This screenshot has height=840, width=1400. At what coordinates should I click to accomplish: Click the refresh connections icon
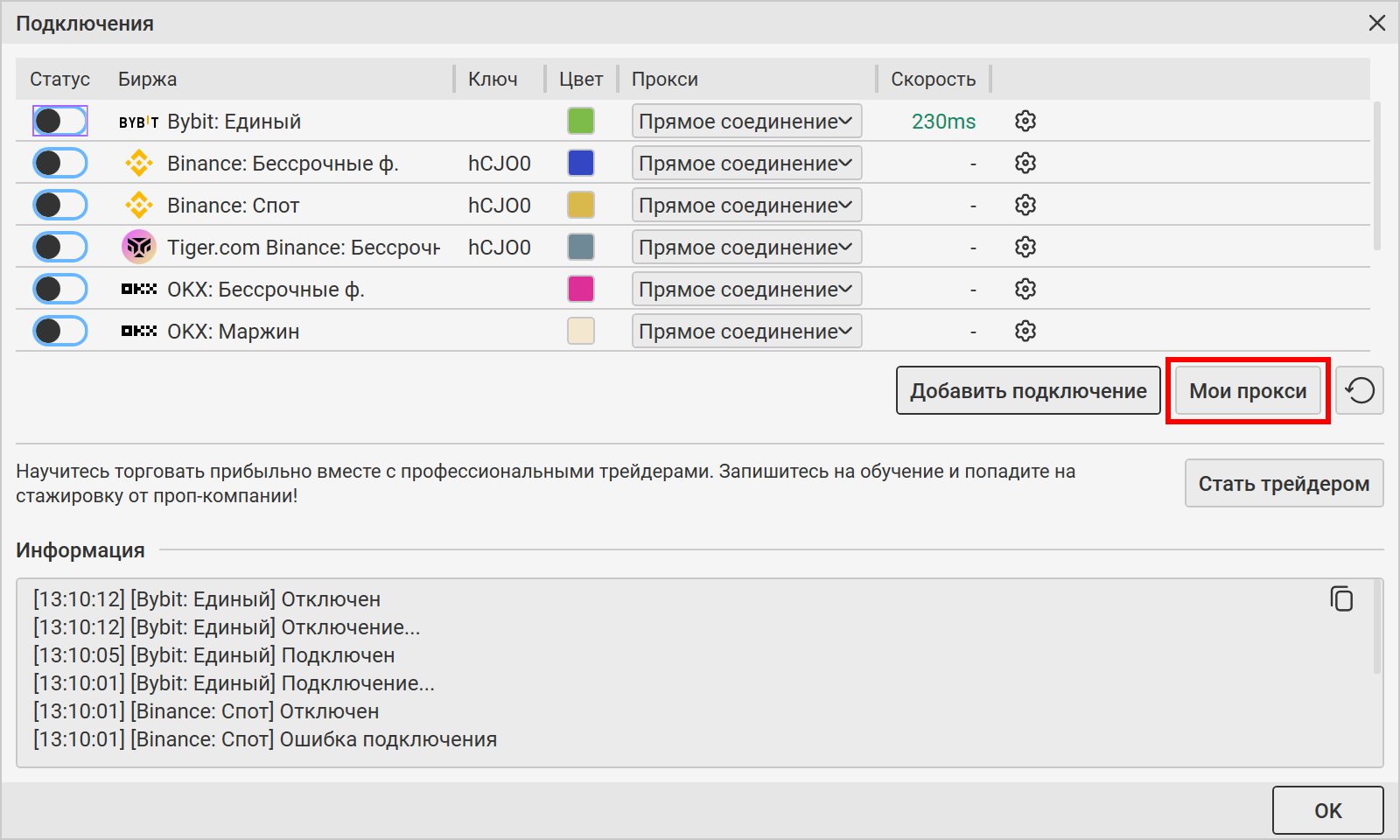(x=1359, y=390)
